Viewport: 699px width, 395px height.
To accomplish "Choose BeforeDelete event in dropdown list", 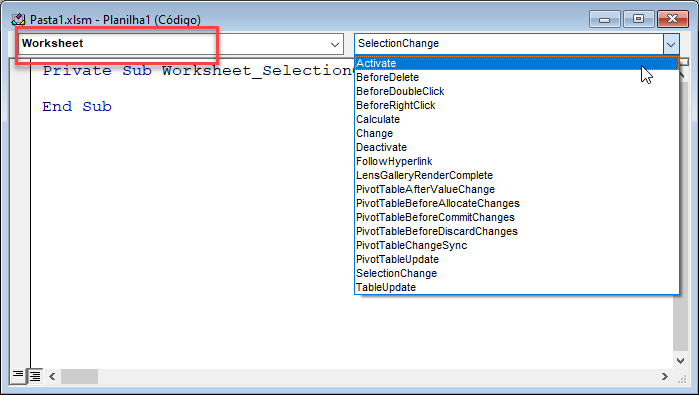I will click(517, 78).
